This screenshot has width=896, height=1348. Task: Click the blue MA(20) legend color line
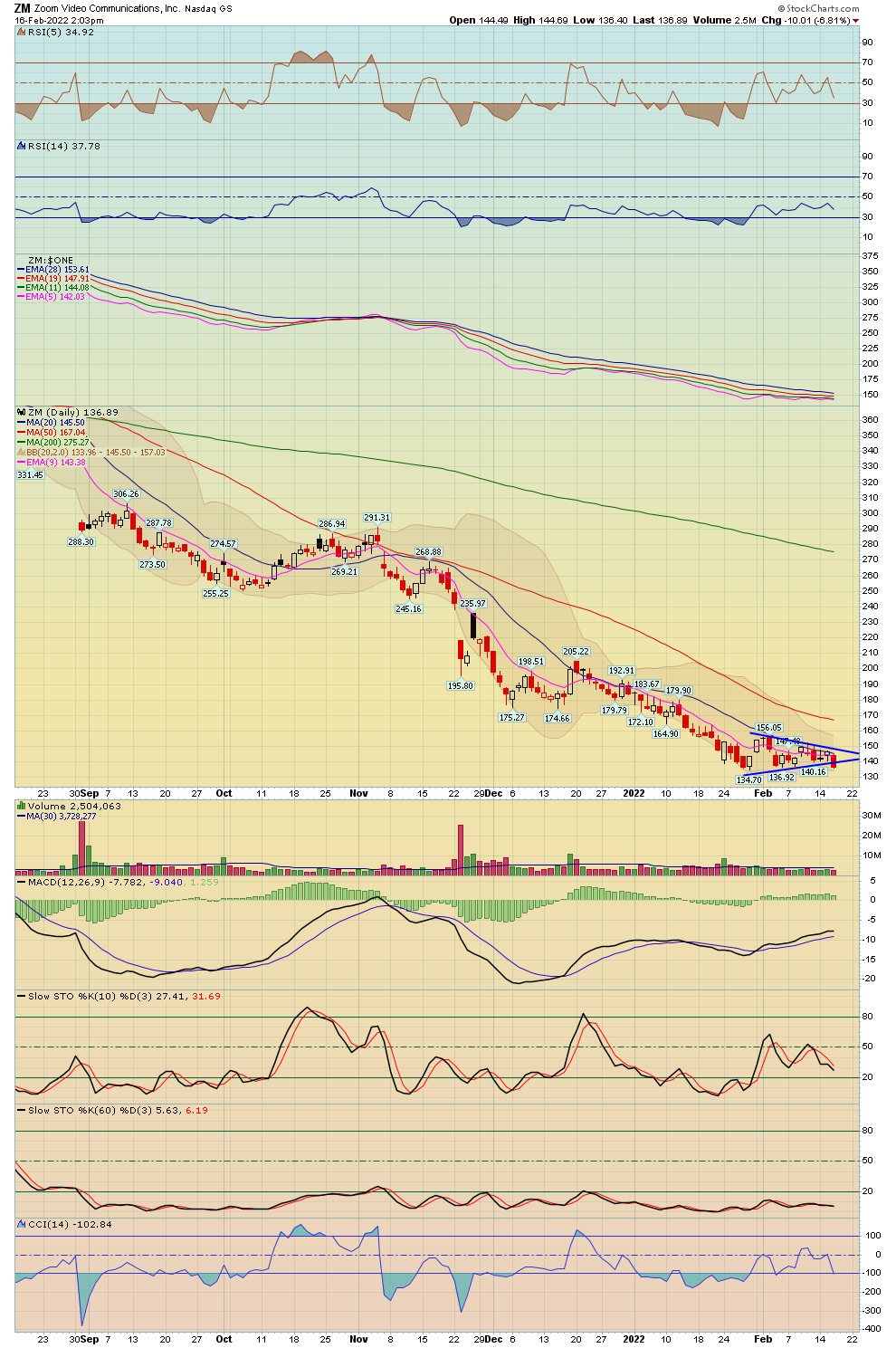pyautogui.click(x=21, y=423)
